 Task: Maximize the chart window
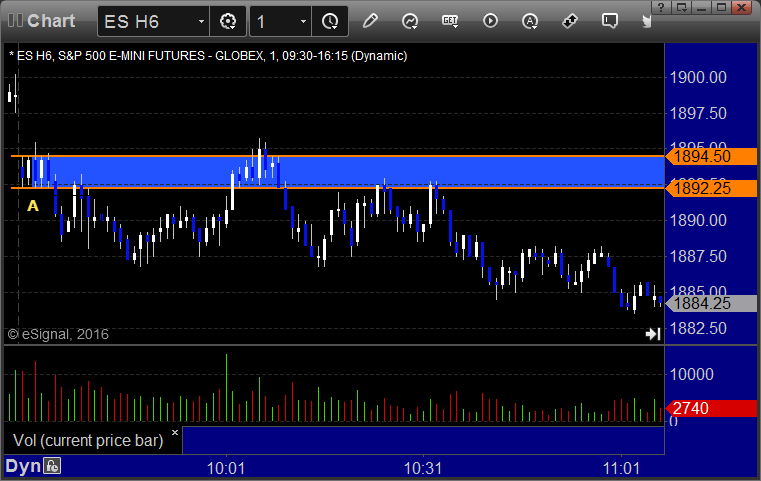coord(722,7)
